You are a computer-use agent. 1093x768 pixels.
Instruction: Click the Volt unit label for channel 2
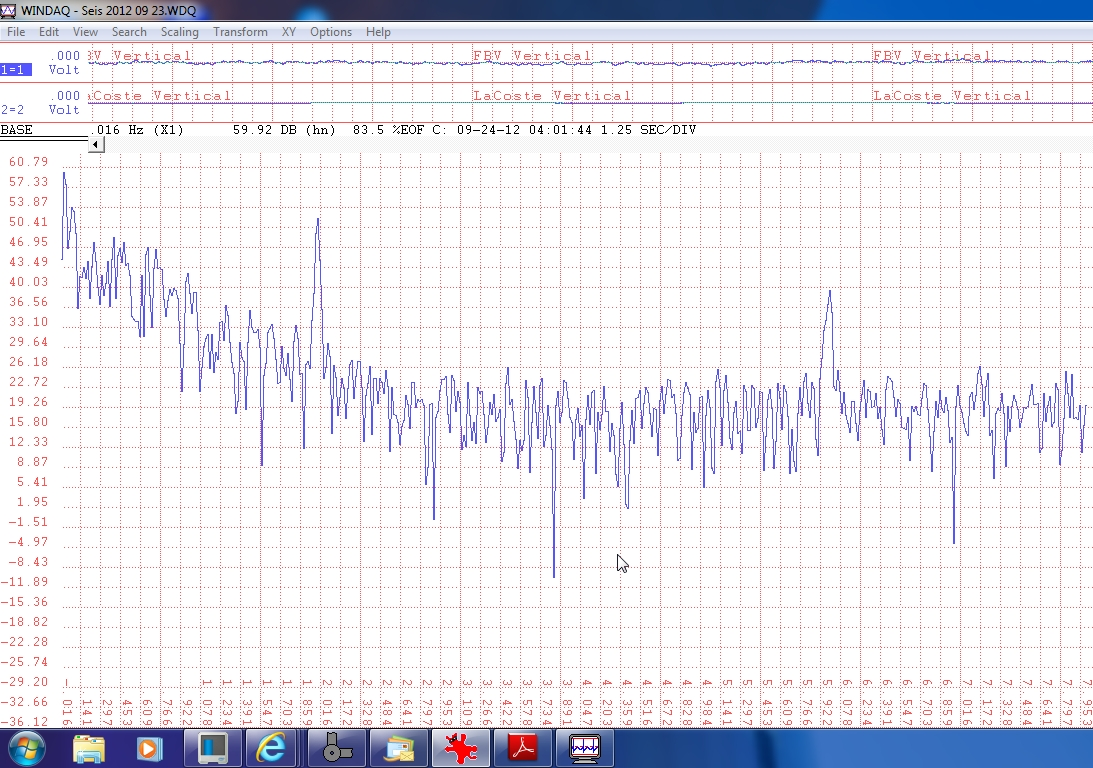tap(64, 109)
